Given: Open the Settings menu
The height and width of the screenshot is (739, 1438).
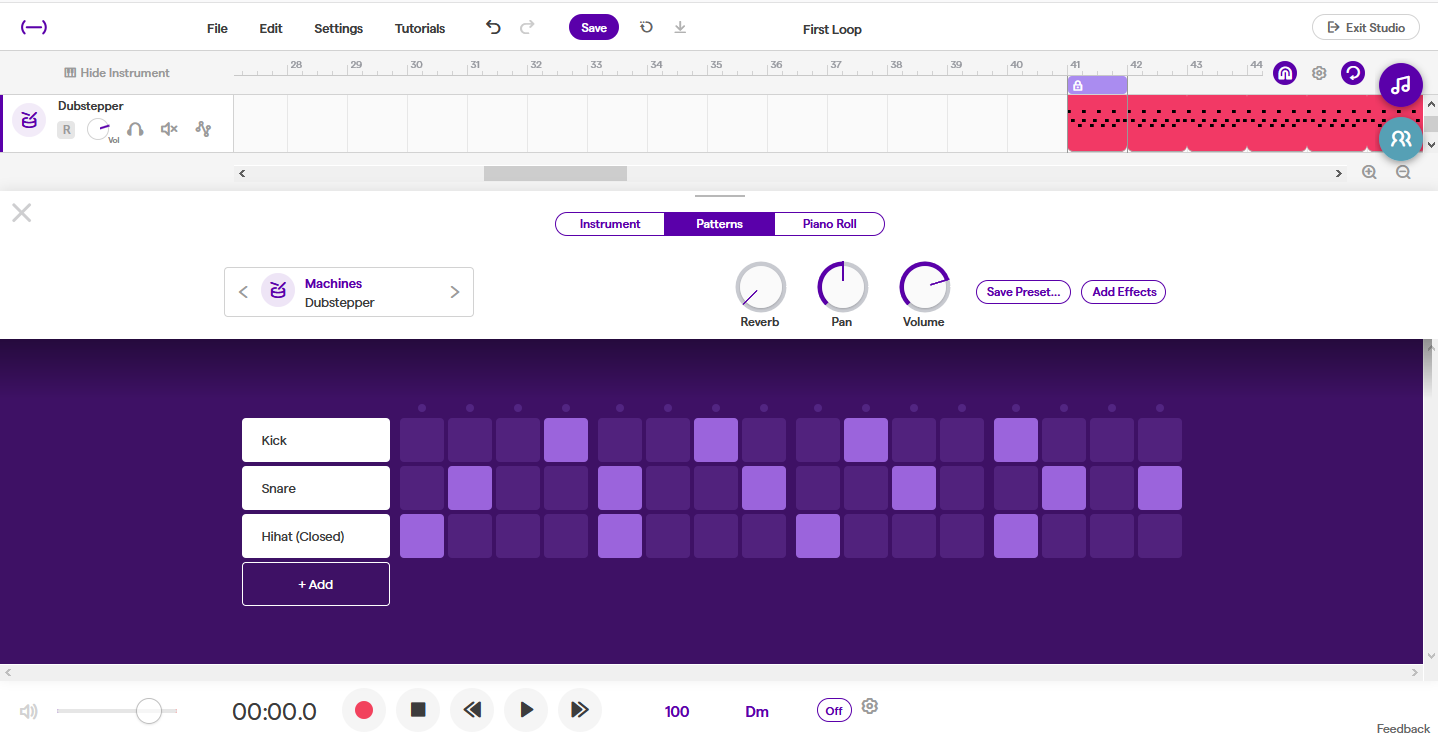Looking at the screenshot, I should 338,28.
